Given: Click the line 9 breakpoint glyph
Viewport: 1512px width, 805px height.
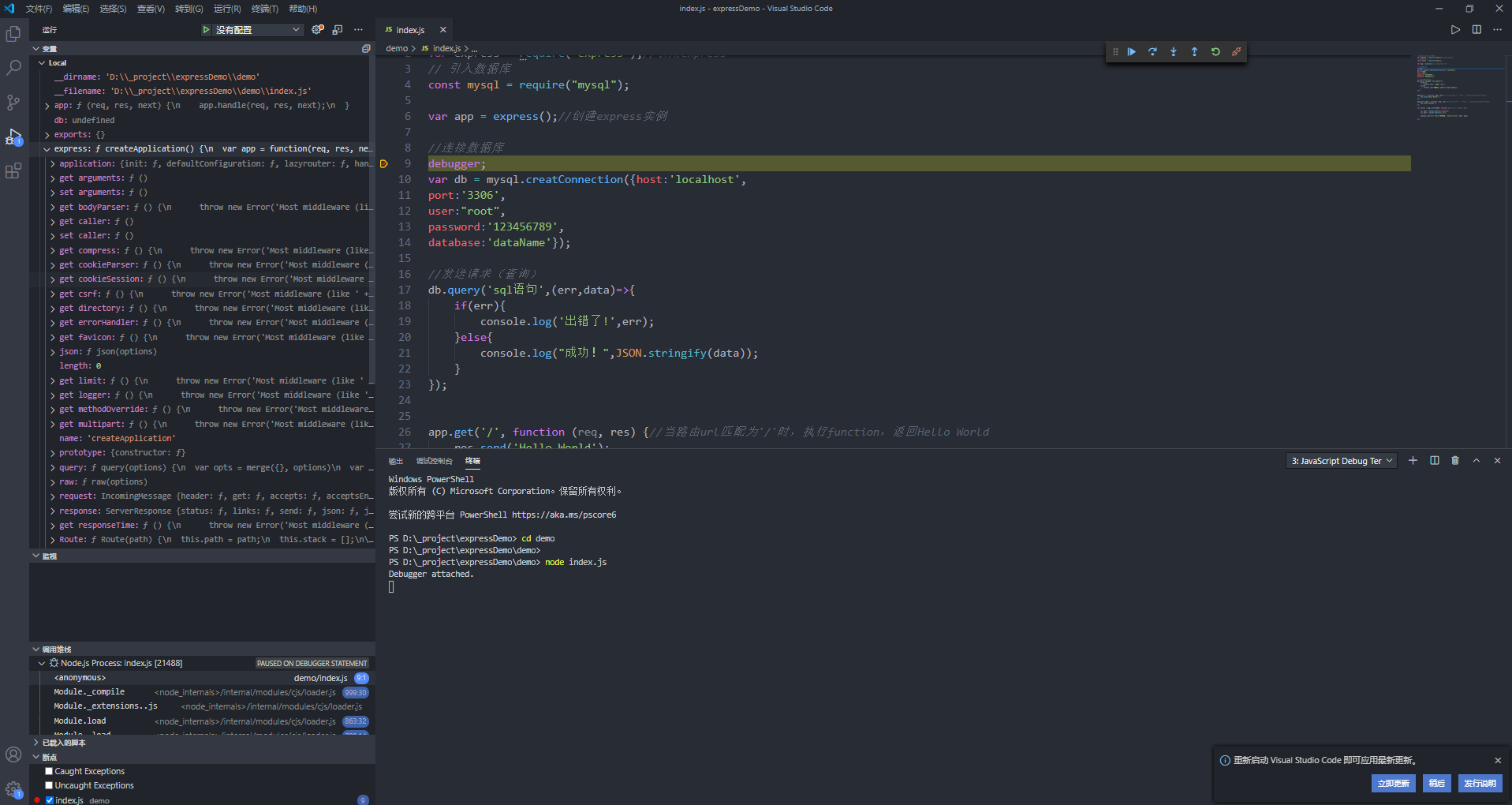Looking at the screenshot, I should click(384, 164).
